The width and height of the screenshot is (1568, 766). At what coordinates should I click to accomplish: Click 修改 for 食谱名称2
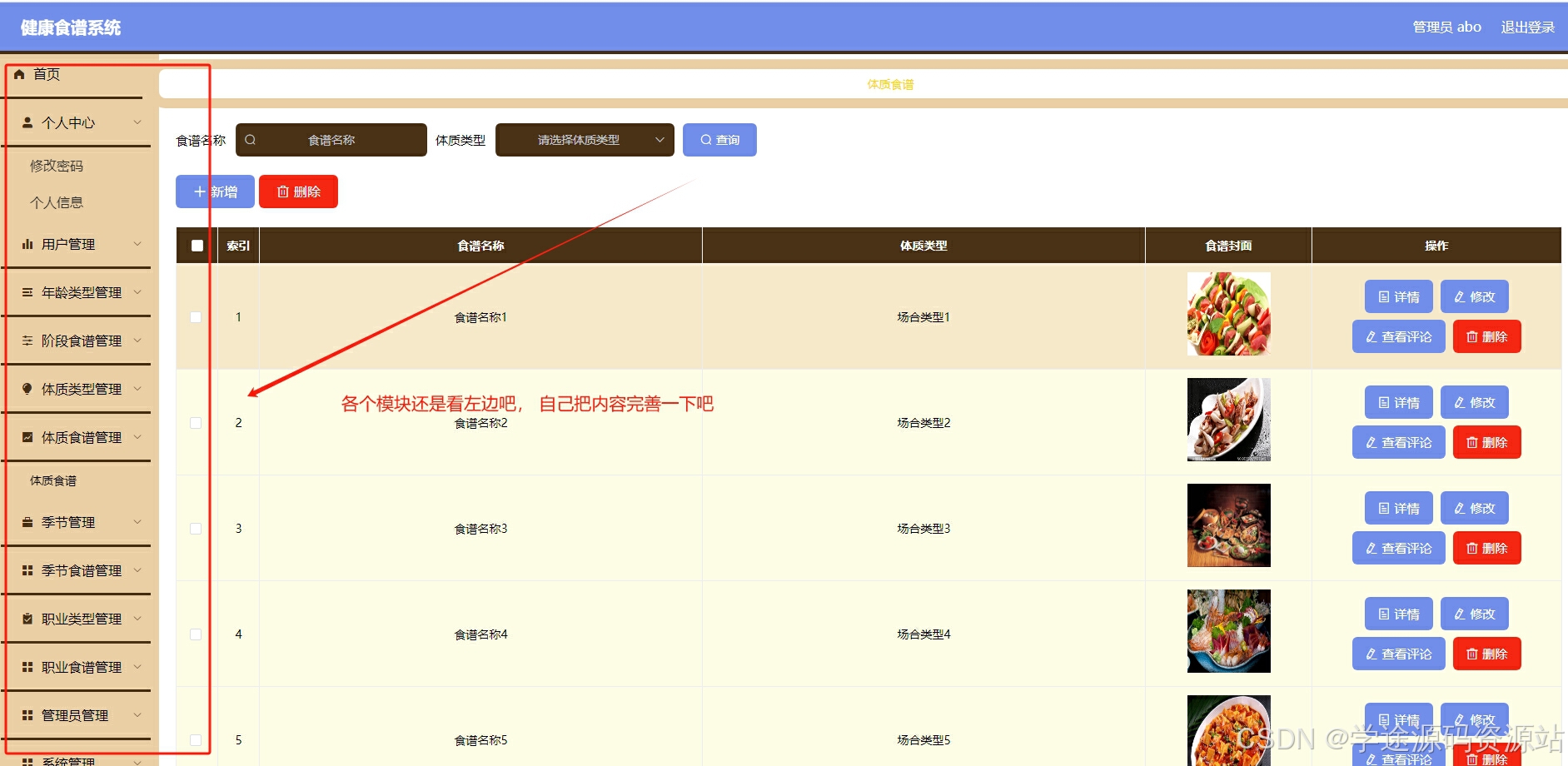tap(1474, 402)
